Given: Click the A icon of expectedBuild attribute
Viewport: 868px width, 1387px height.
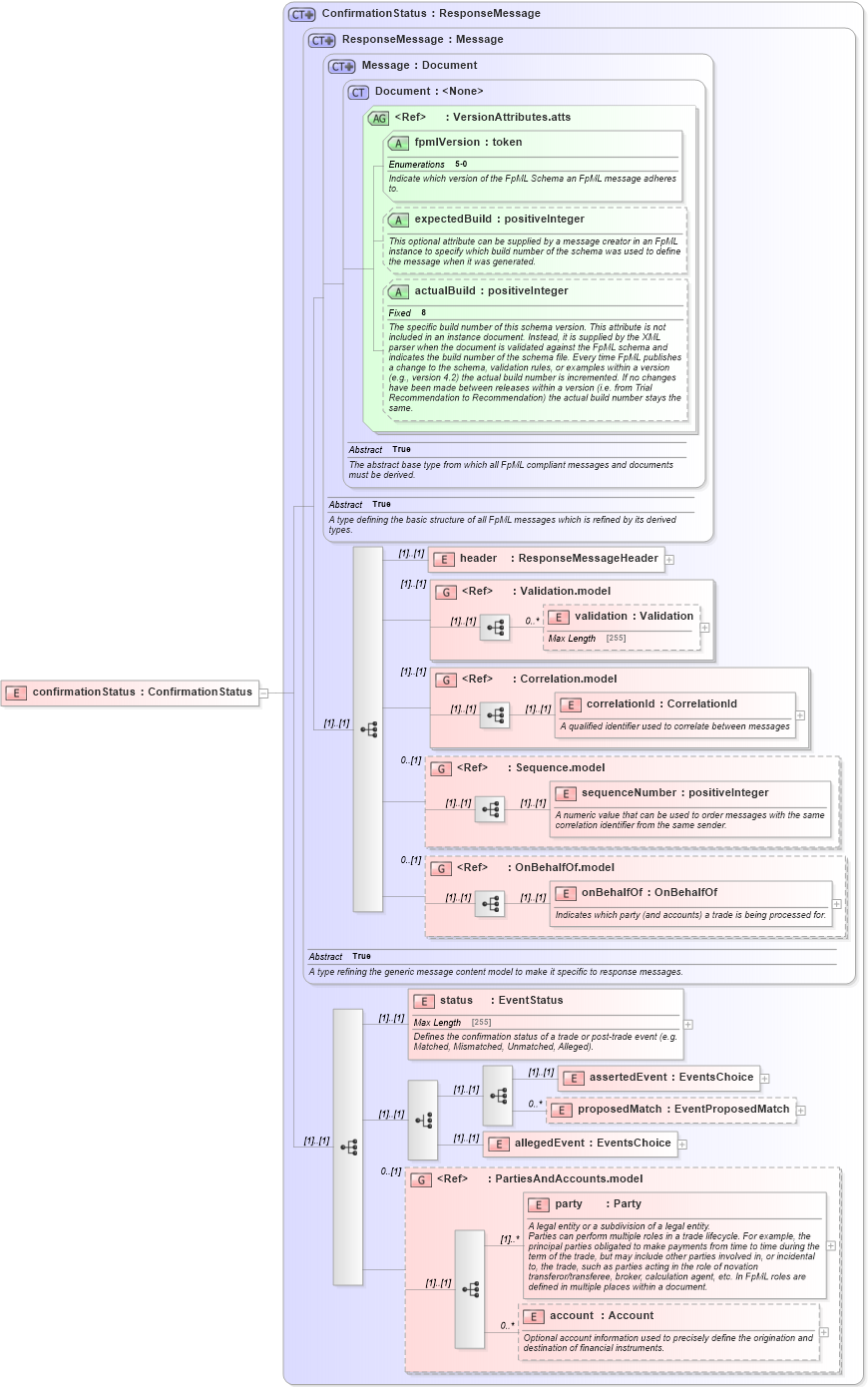Looking at the screenshot, I should pyautogui.click(x=399, y=220).
